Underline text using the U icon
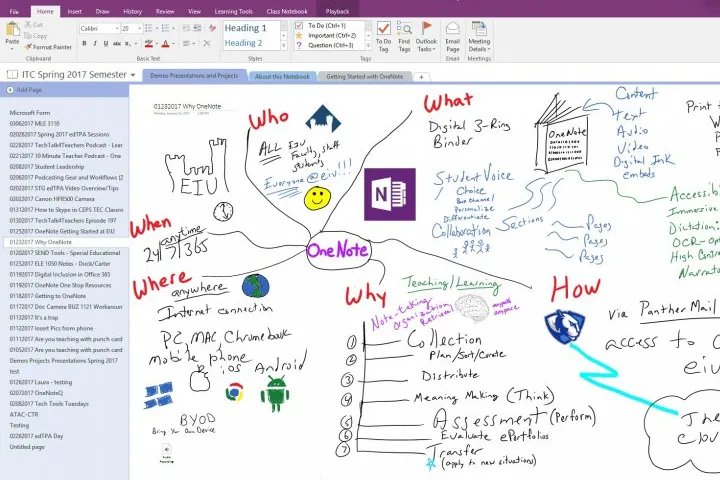Viewport: 720px width, 480px height. 106,43
